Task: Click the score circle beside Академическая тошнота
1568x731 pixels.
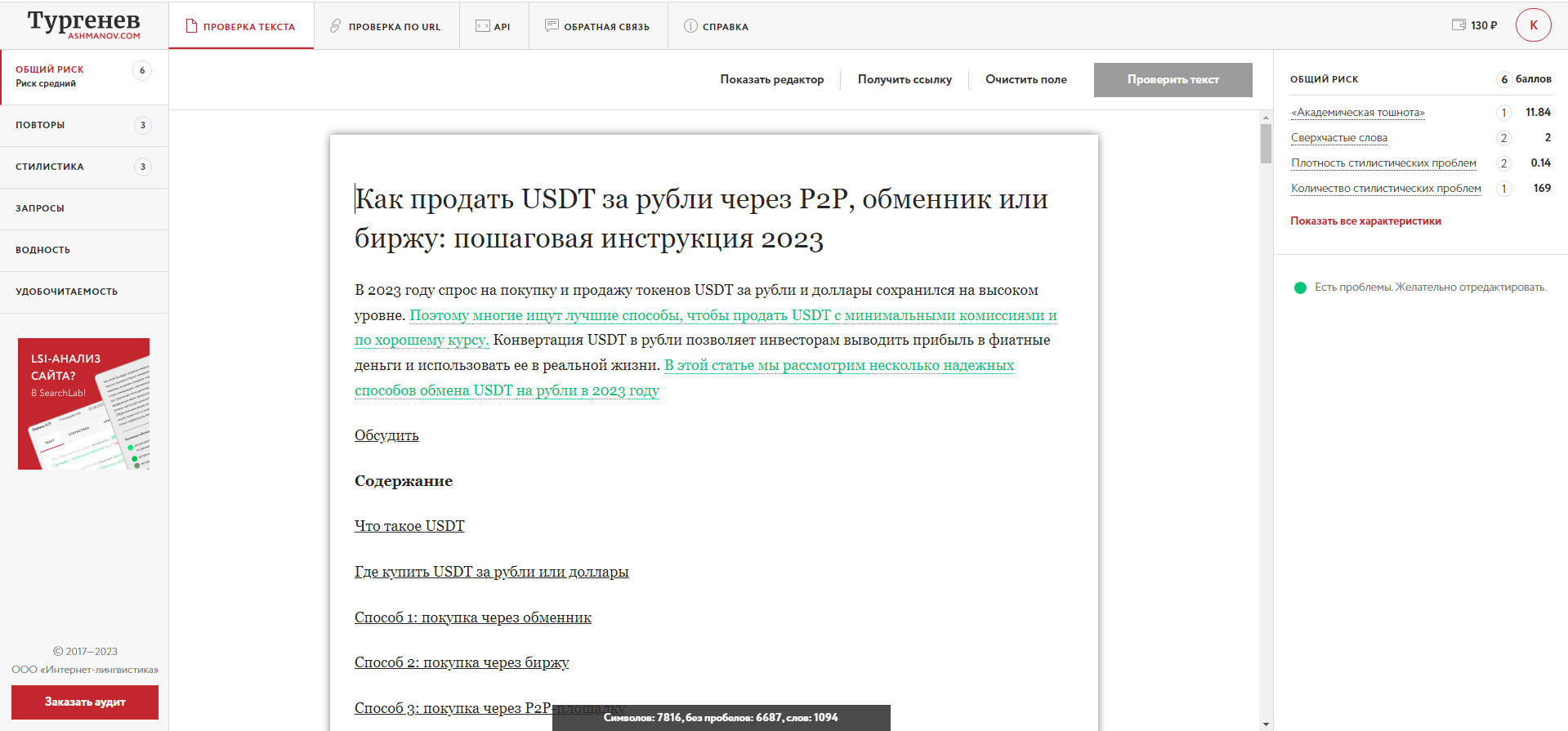Action: pyautogui.click(x=1503, y=113)
